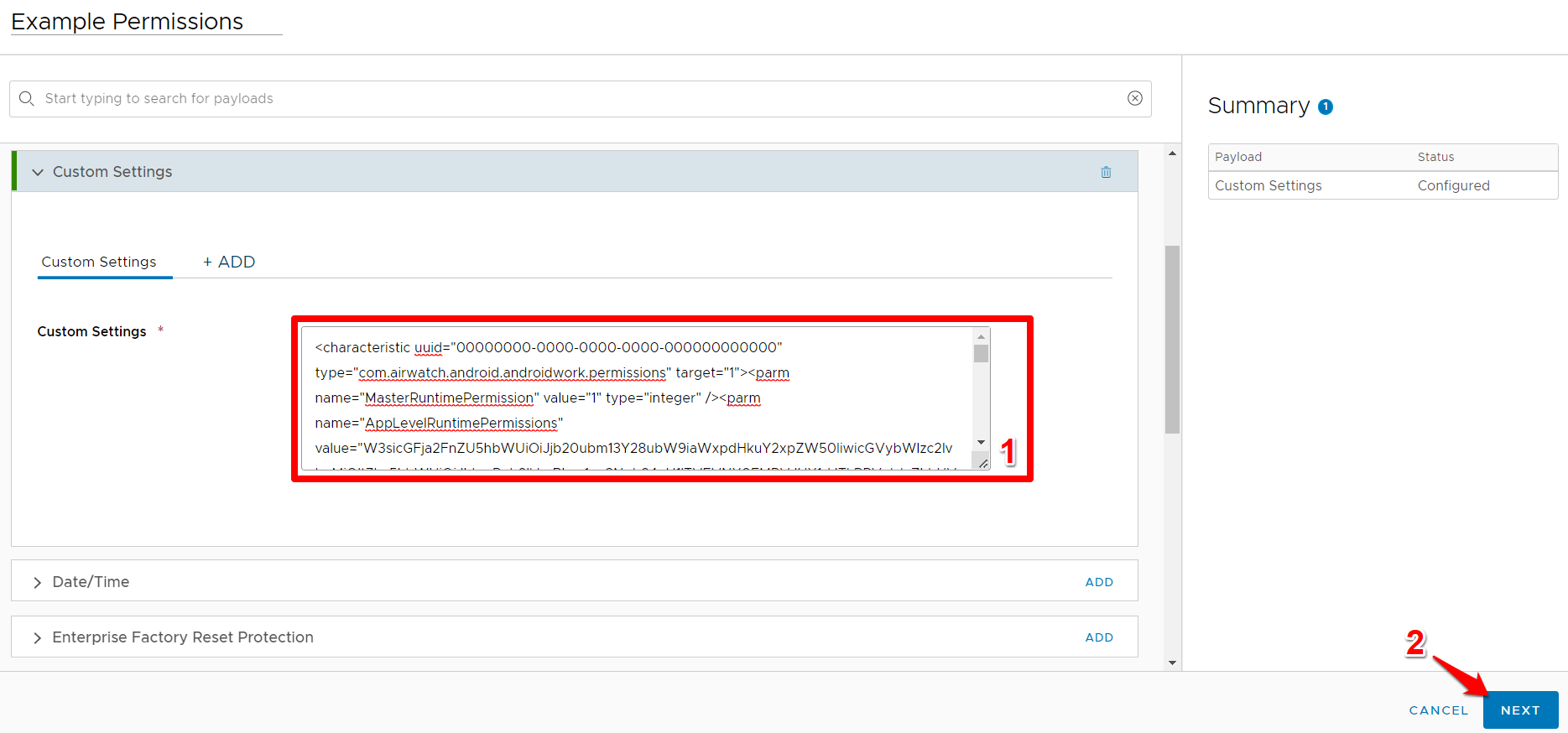
Task: Click the payload list scrollbar thumb
Action: 1172,340
